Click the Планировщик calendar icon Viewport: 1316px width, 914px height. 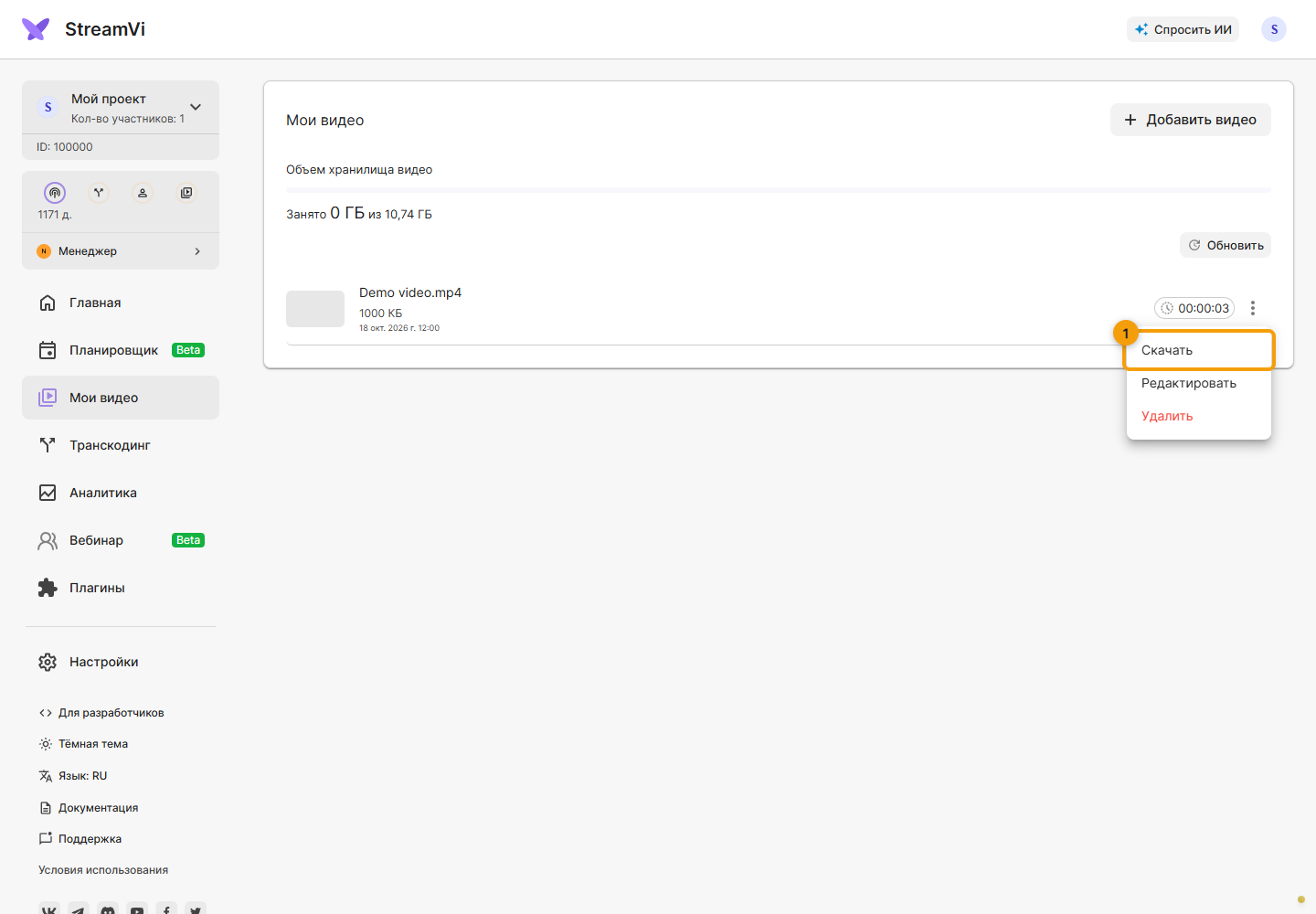[x=48, y=350]
